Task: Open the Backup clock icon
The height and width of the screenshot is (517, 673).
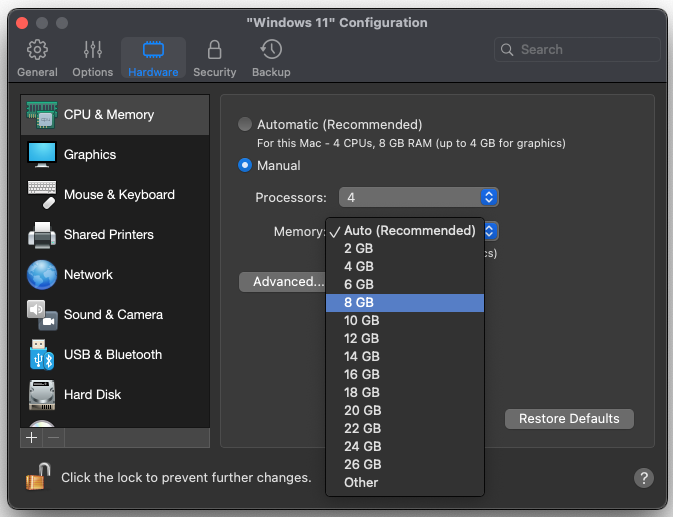Action: 271,50
